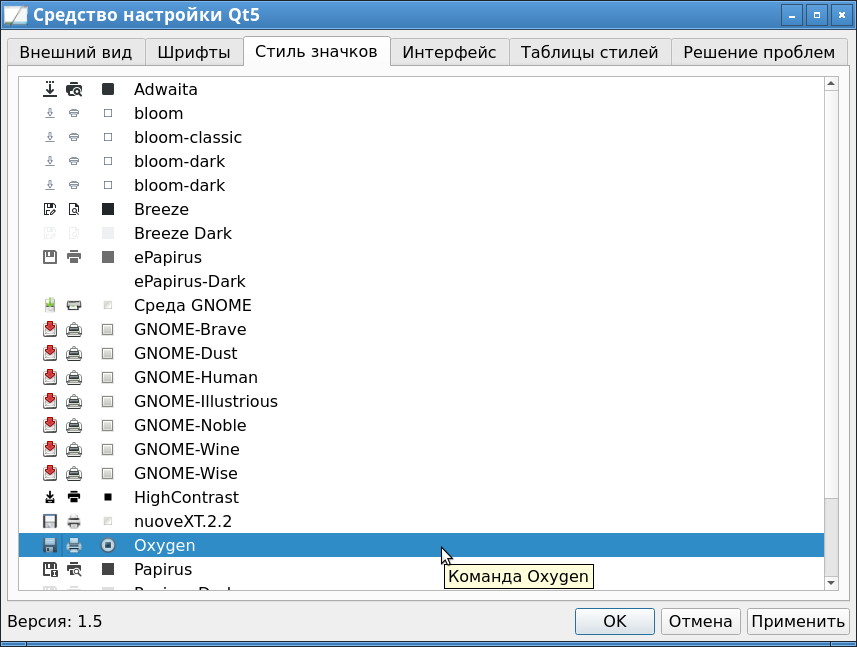Click the Adwaita stop icon
857x647 pixels.
pyautogui.click(x=108, y=89)
